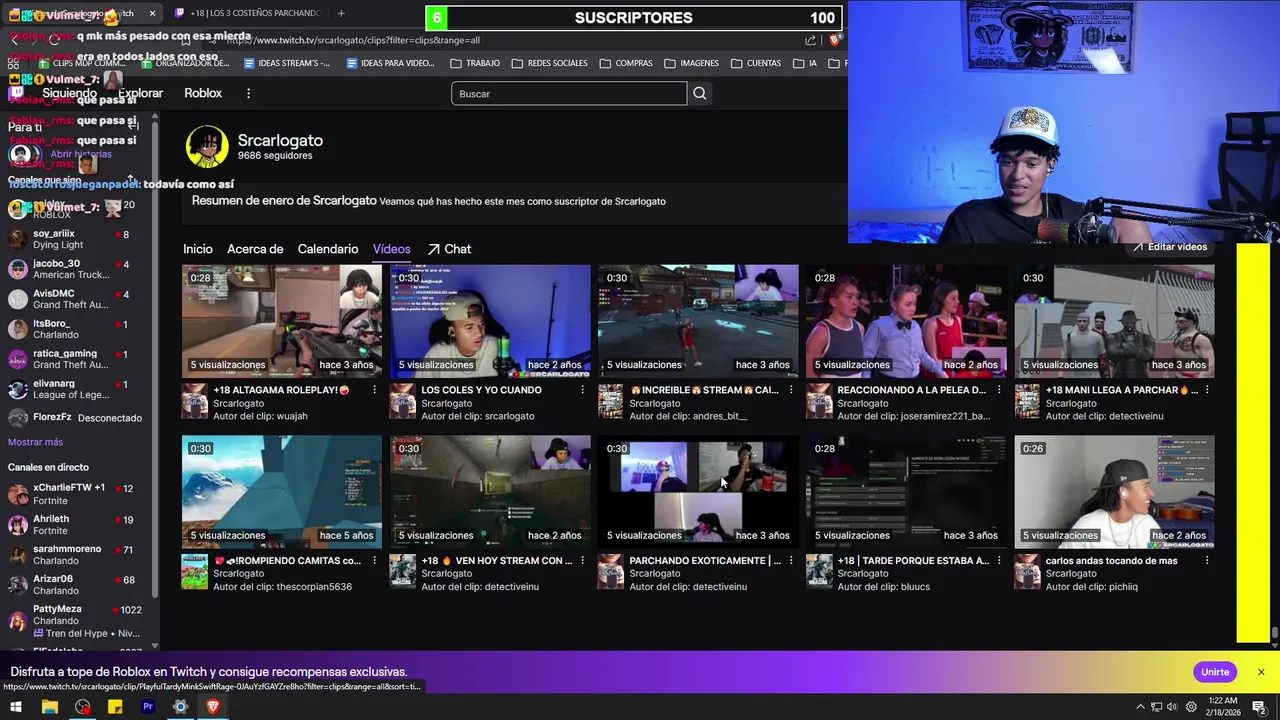Play the REACCIONANDO A LA PELEA clip thumbnail

[906, 321]
